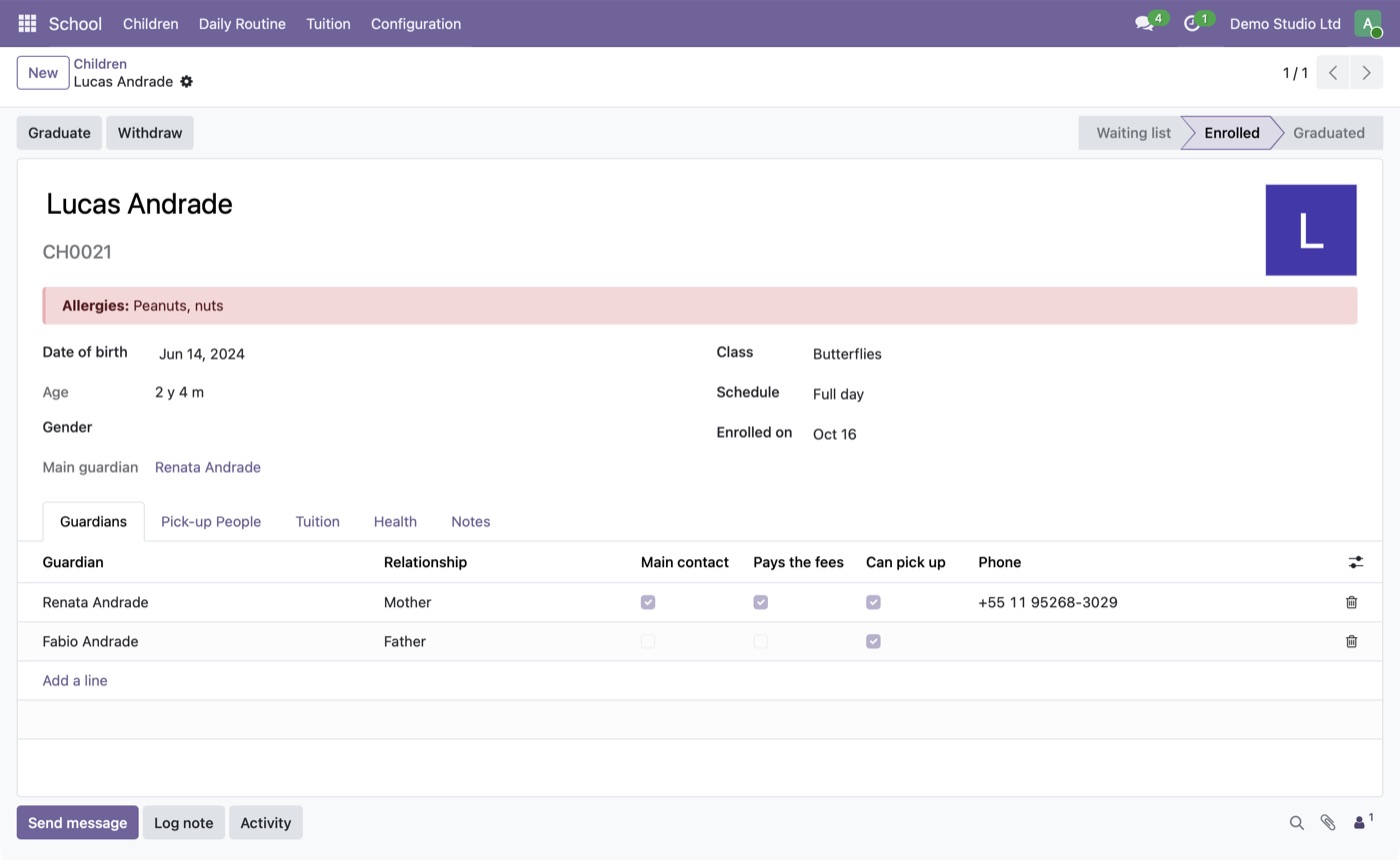This screenshot has height=860, width=1400.
Task: Search chatter messages with magnifier icon
Action: [1296, 823]
